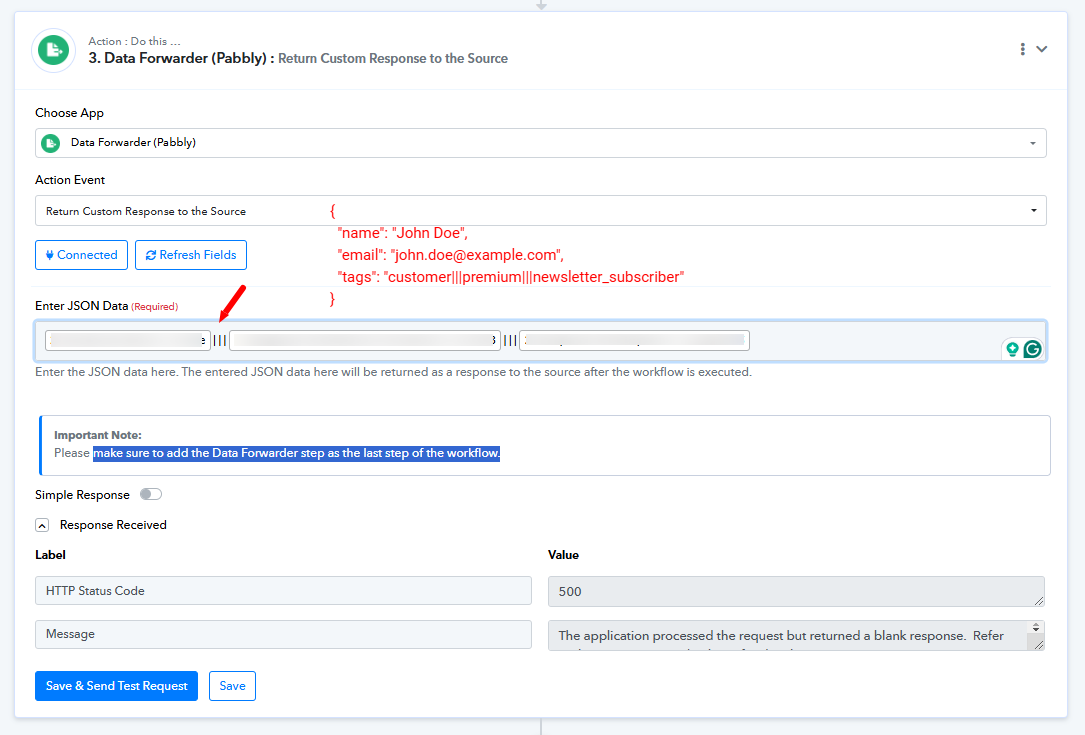Click the refresh icon in Refresh Fields button
1085x735 pixels.
(151, 255)
